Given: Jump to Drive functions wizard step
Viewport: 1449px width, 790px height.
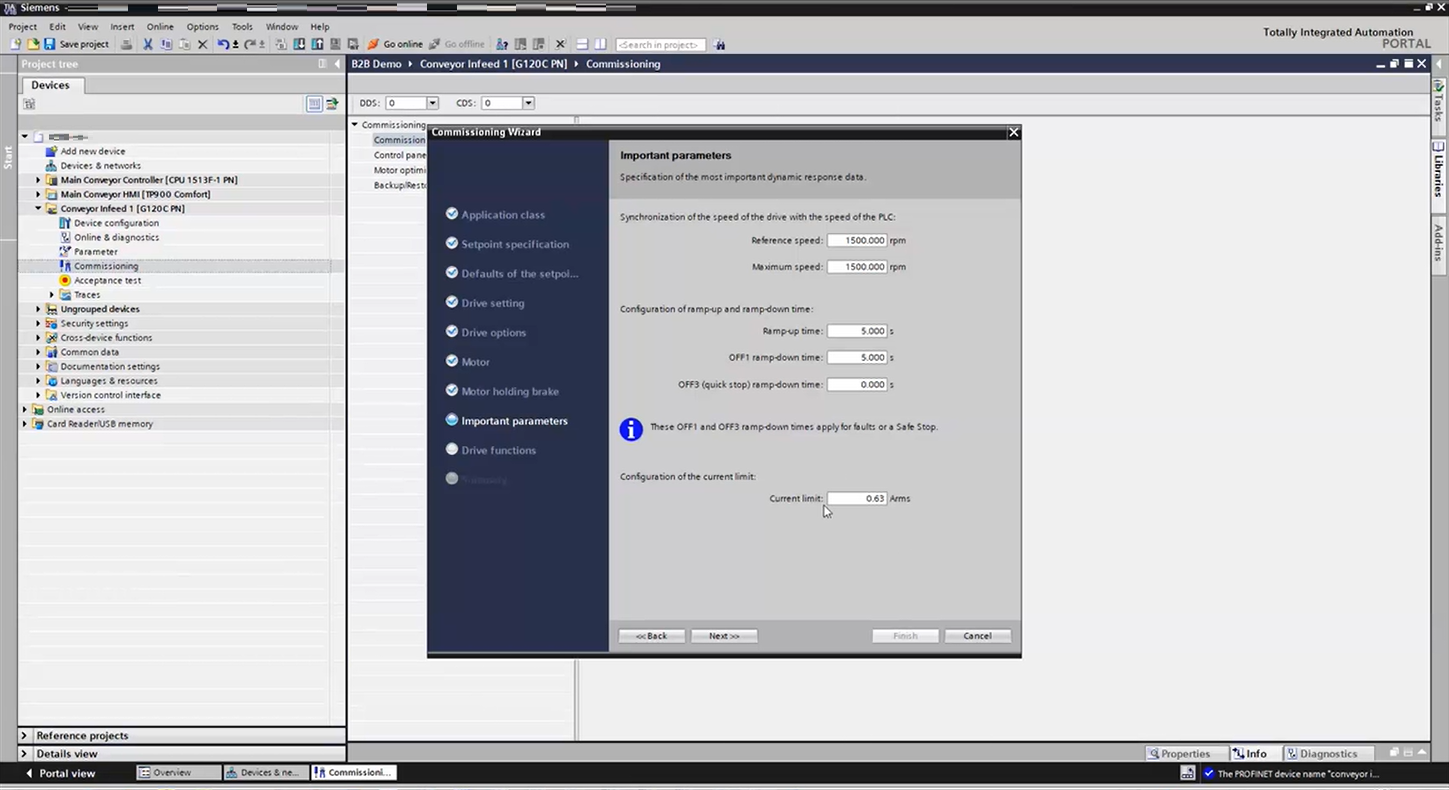Looking at the screenshot, I should [498, 450].
